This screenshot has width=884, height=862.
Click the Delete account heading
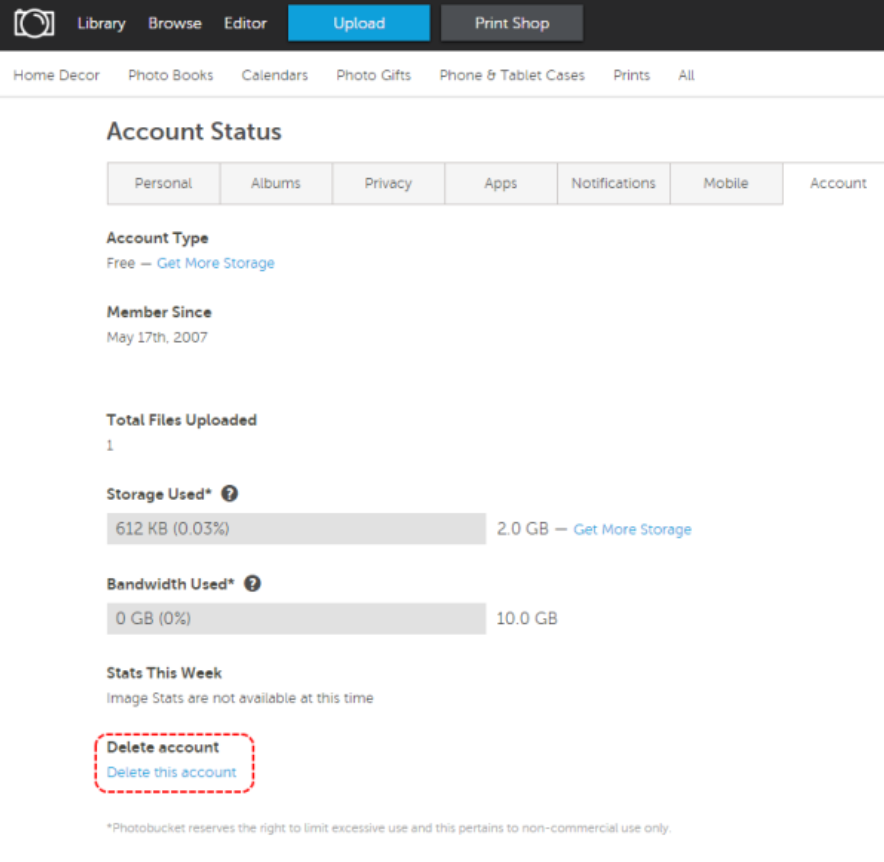click(163, 747)
